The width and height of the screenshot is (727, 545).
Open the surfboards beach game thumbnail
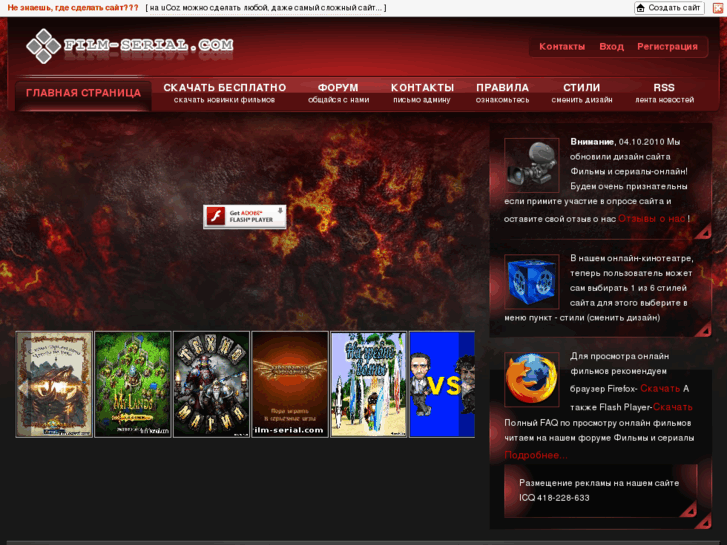click(369, 384)
